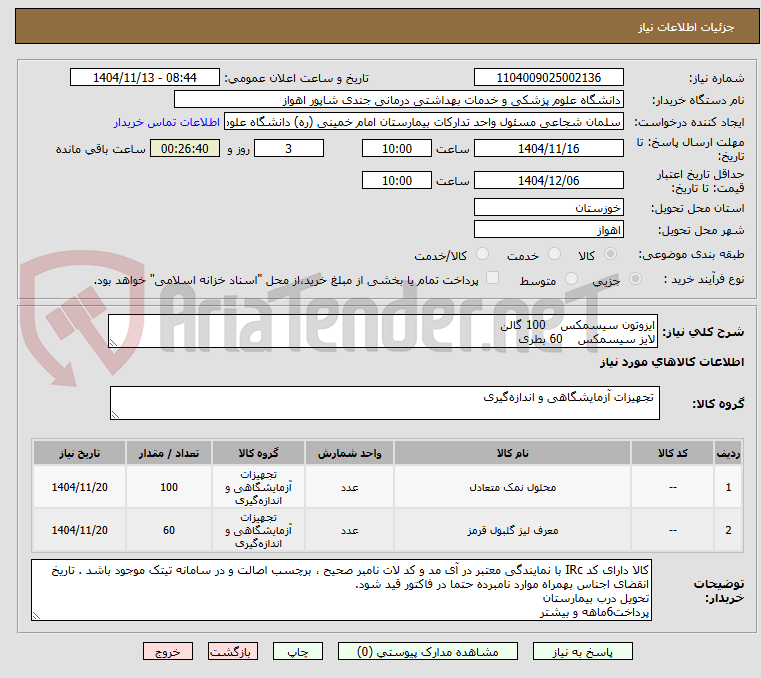Image resolution: width=761 pixels, height=678 pixels.
Task: Click the 'شرح کلی نیاز' label
Action: click(703, 332)
